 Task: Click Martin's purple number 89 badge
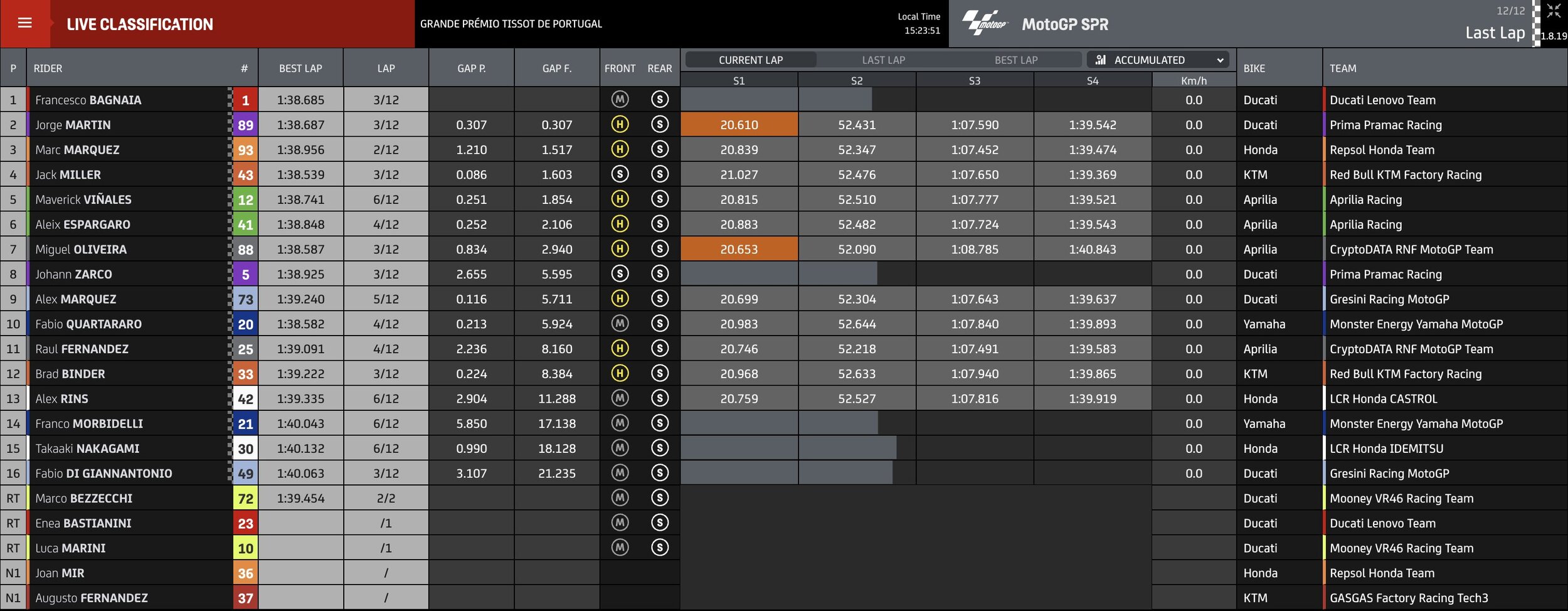pyautogui.click(x=245, y=124)
